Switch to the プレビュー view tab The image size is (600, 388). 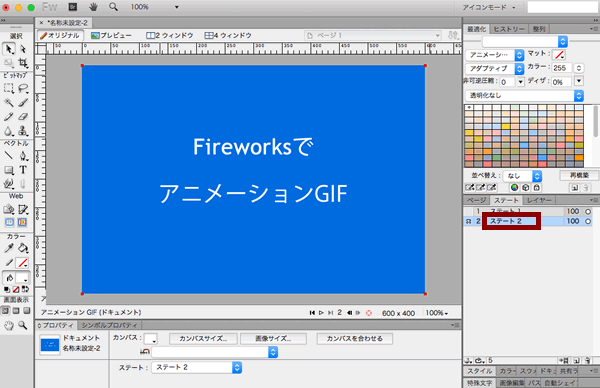click(111, 36)
